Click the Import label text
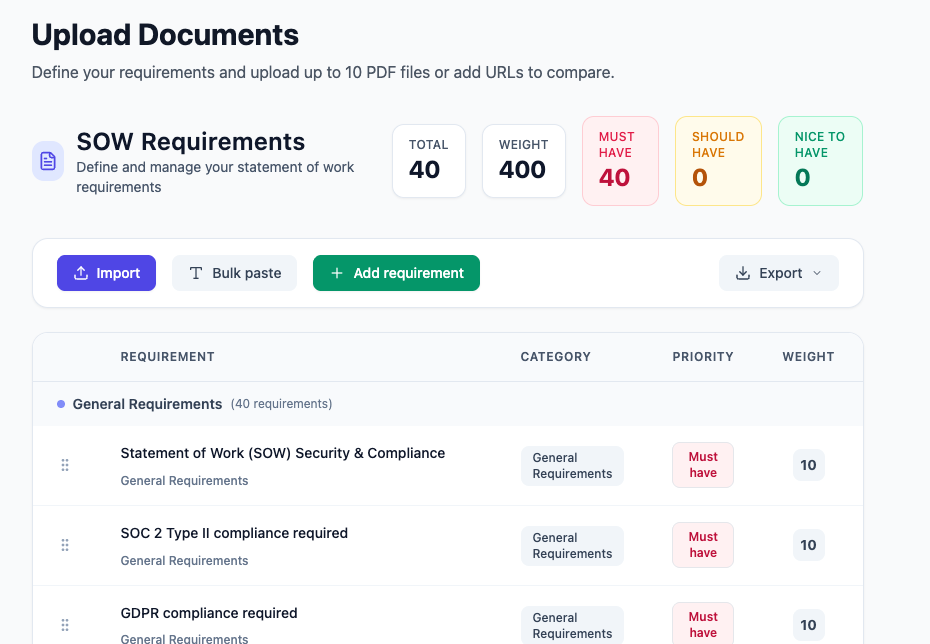This screenshot has height=644, width=930. point(118,273)
